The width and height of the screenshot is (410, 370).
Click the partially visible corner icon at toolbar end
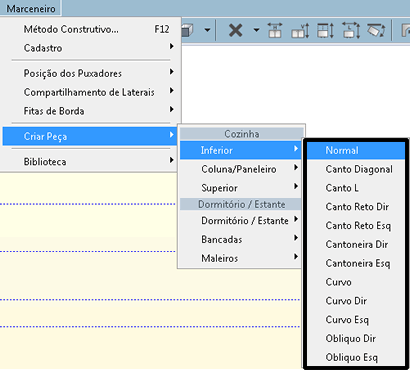405,30
